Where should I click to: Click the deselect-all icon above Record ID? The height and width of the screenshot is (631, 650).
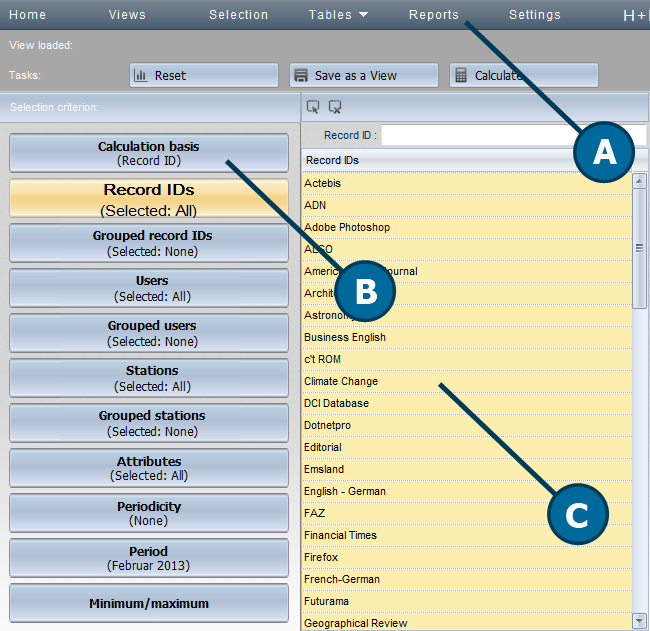[x=335, y=107]
